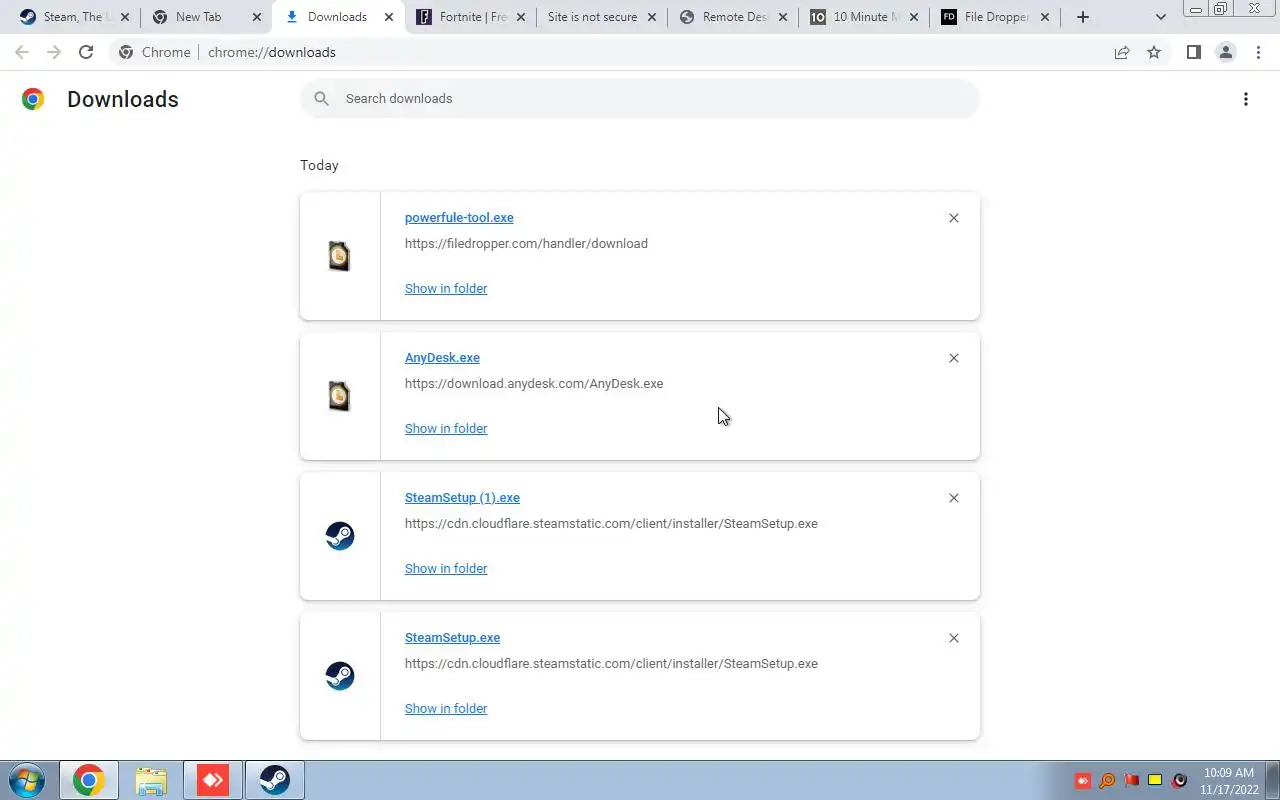
Task: Show SteamSetup (1).exe in folder
Action: (x=446, y=568)
